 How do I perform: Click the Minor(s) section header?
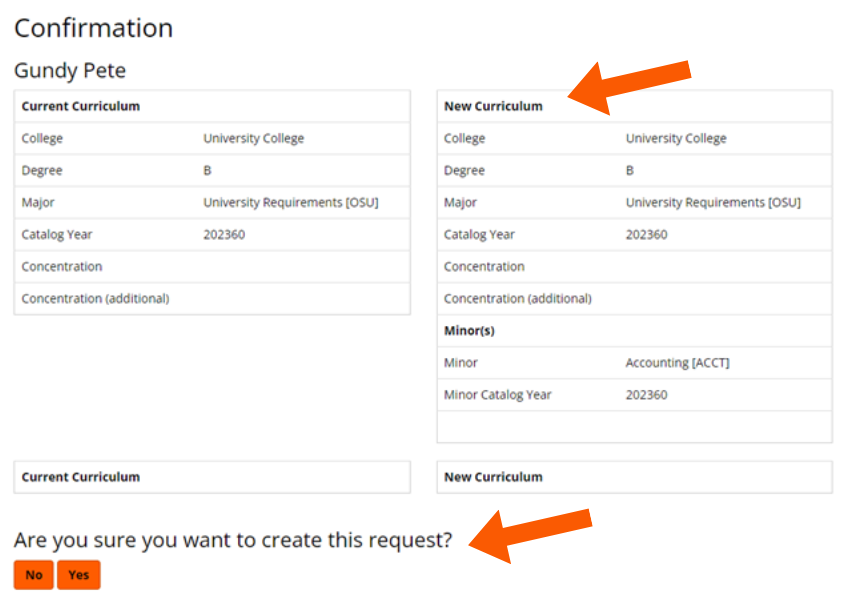tap(470, 330)
